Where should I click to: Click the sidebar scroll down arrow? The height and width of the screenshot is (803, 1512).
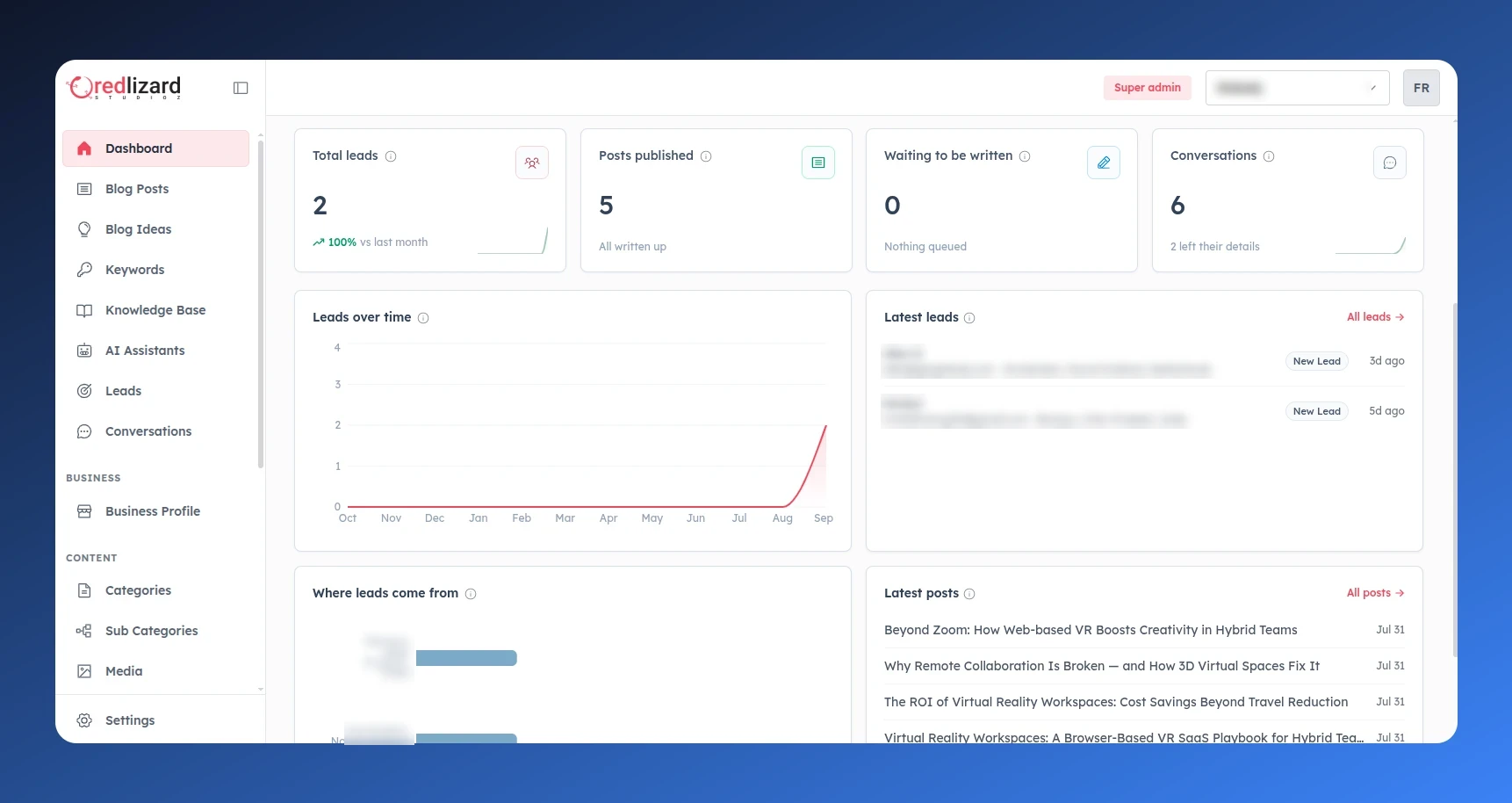[x=261, y=690]
